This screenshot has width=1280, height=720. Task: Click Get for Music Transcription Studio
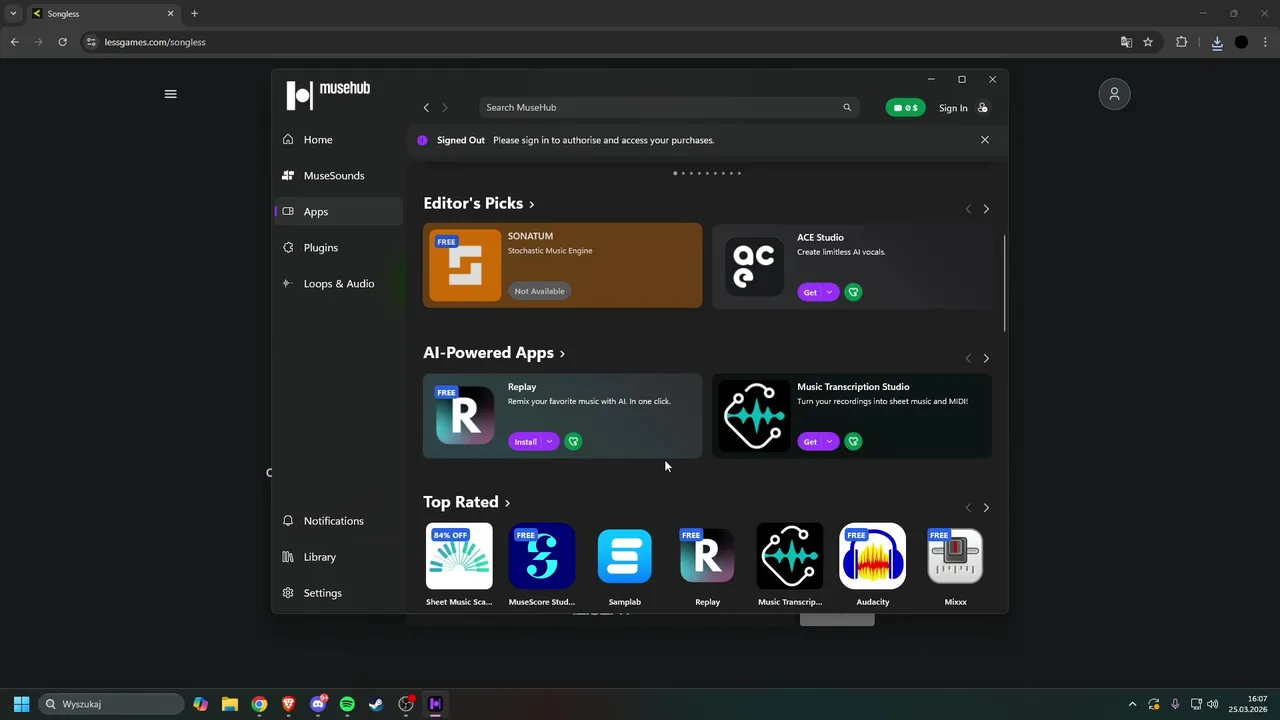click(x=810, y=441)
